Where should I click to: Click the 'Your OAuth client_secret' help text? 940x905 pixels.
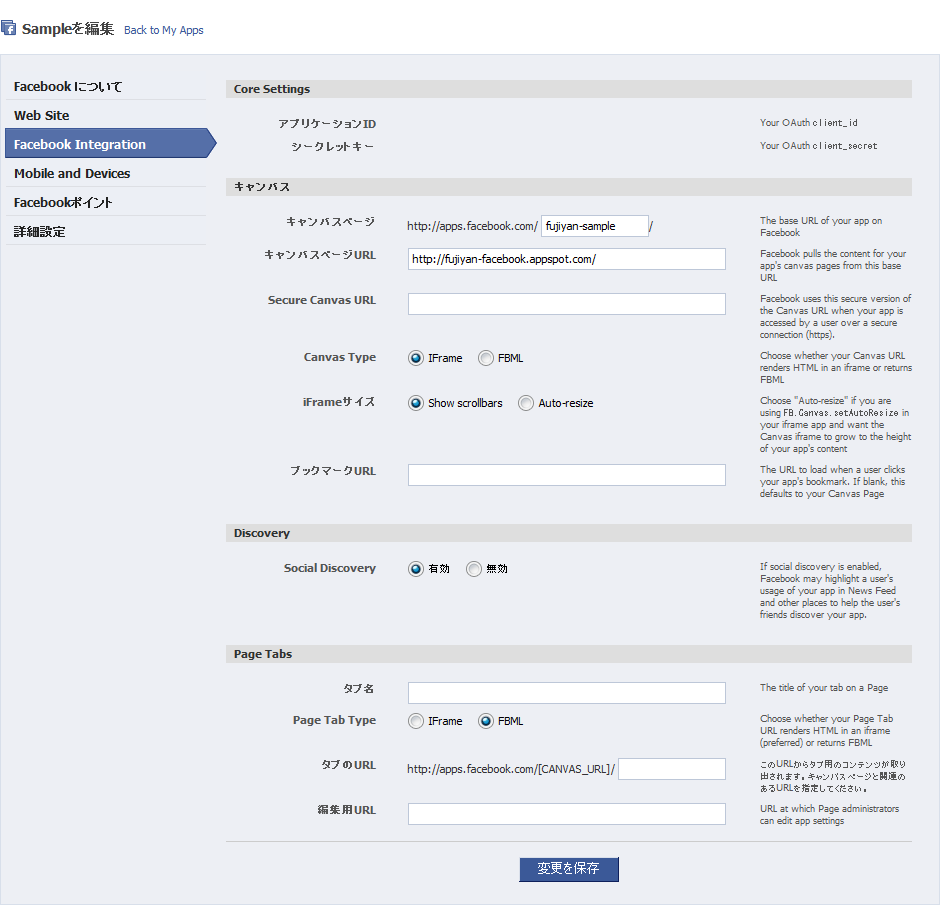(818, 146)
